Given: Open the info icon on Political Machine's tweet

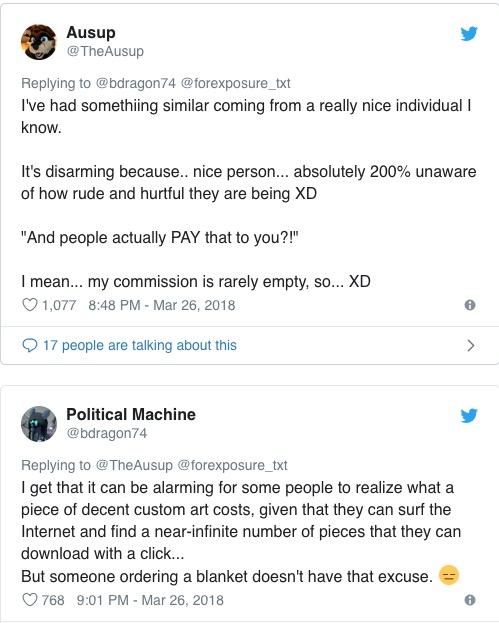Looking at the screenshot, I should pyautogui.click(x=470, y=600).
